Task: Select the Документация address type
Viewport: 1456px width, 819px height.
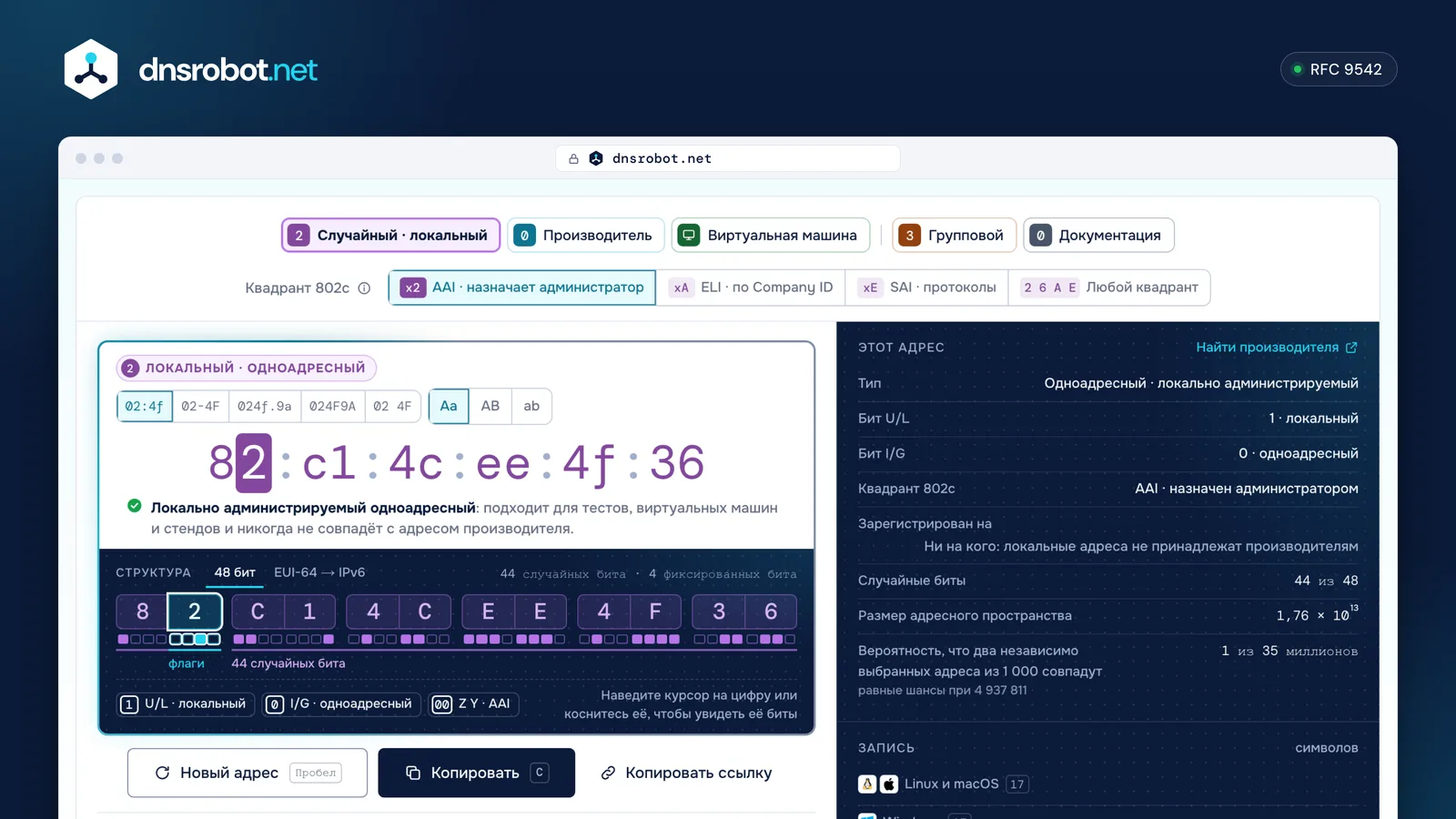Action: 1098,236
